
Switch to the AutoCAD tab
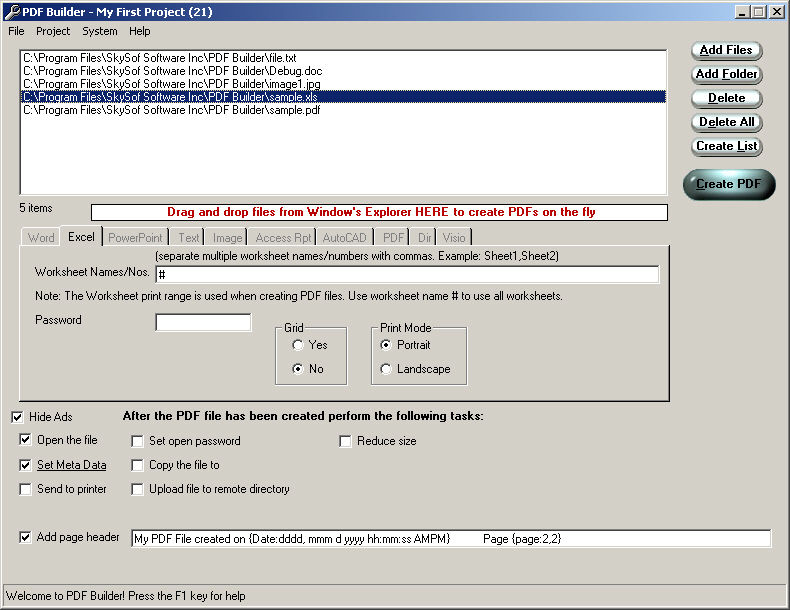point(345,238)
